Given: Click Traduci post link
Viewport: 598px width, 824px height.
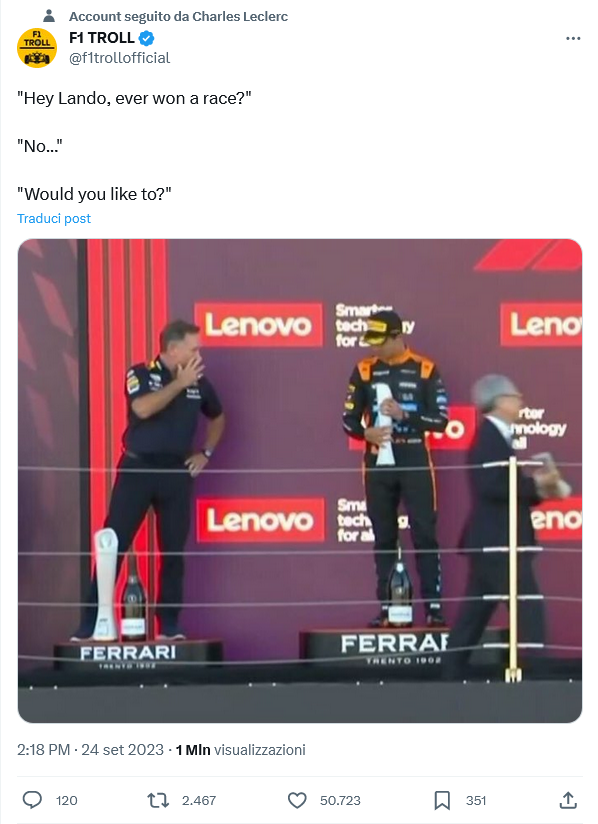Looking at the screenshot, I should point(54,219).
